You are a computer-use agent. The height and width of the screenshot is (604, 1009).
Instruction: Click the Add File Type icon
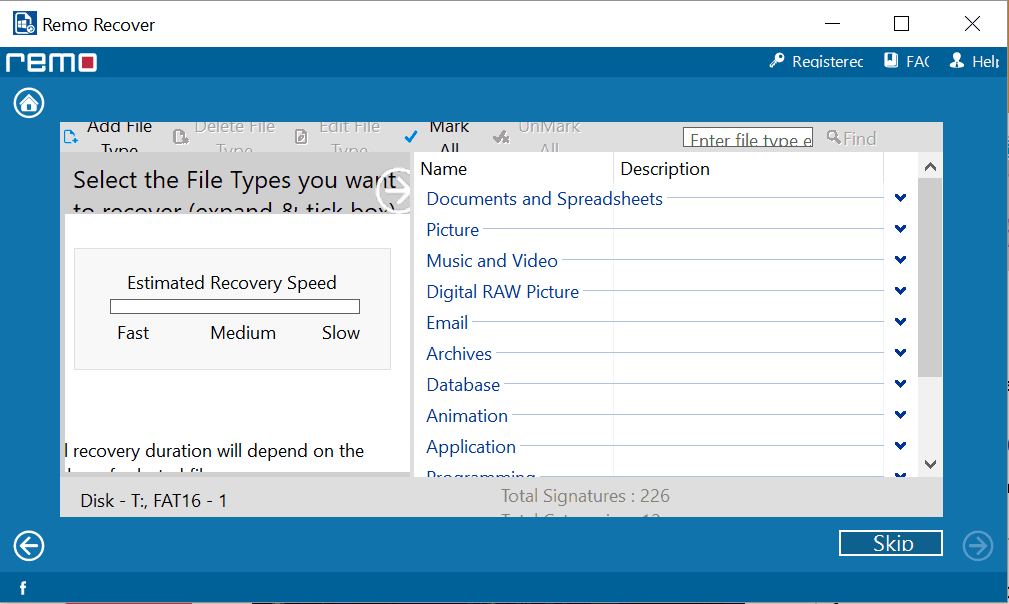[71, 136]
